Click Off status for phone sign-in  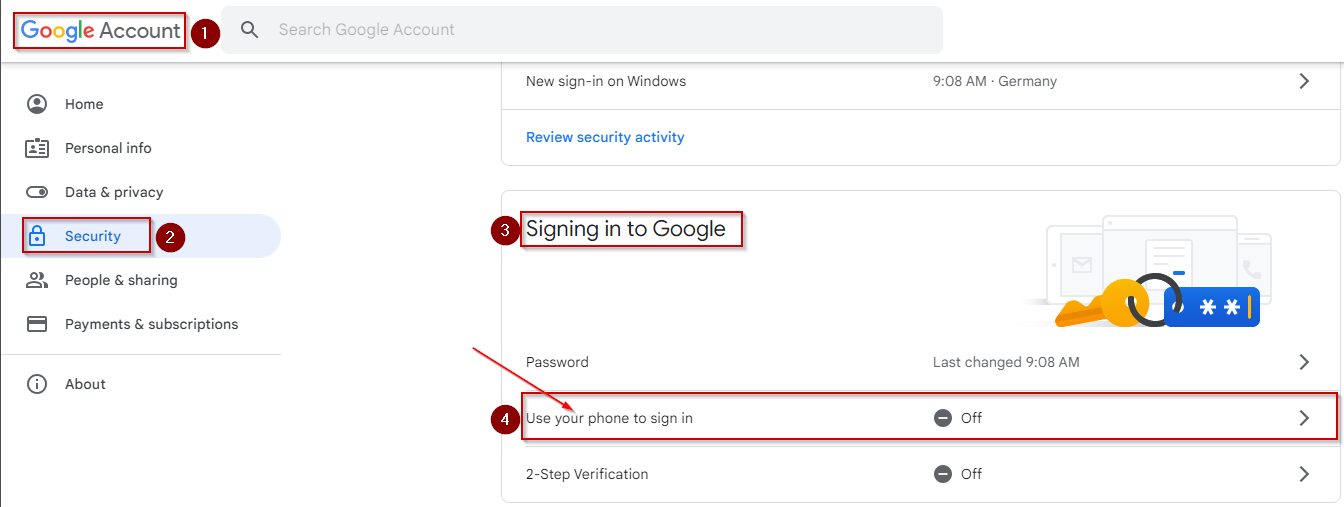[958, 418]
